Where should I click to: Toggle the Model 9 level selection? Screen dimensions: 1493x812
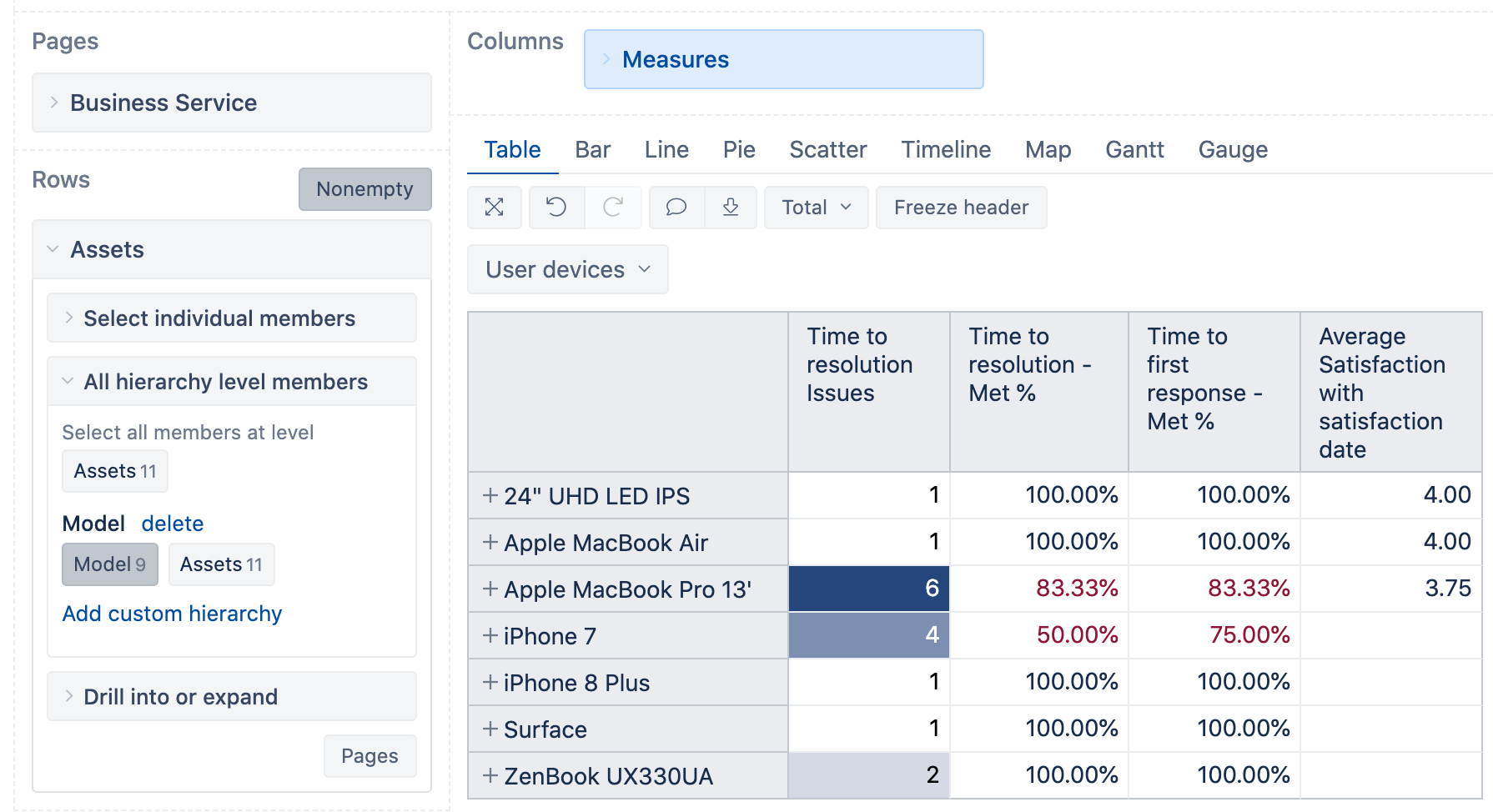(x=110, y=564)
